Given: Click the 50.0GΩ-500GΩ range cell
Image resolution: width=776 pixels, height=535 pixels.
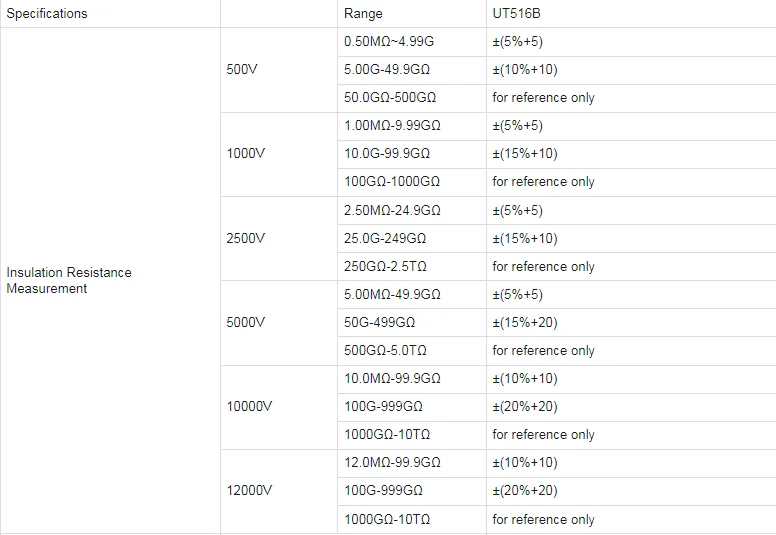Looking at the screenshot, I should click(390, 98).
